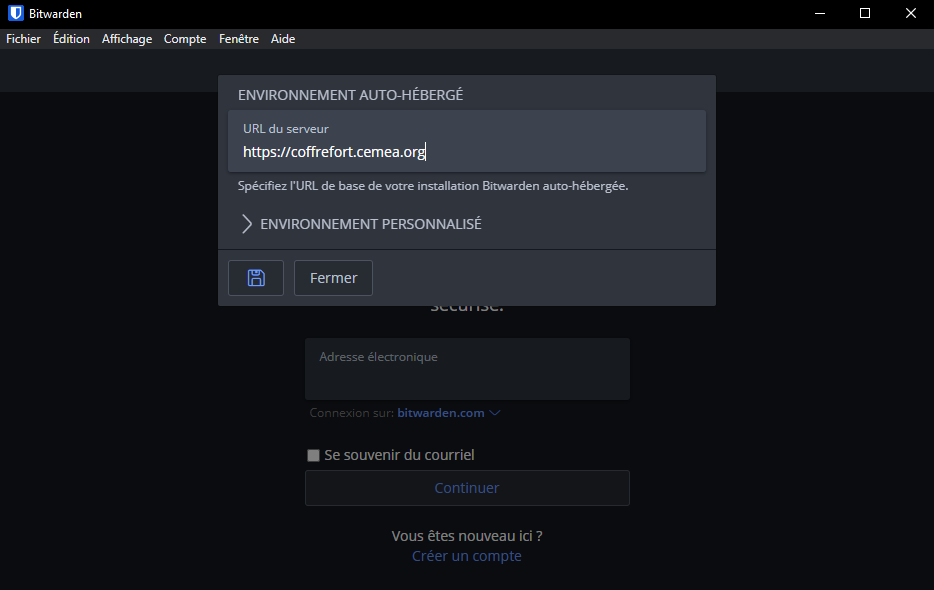The width and height of the screenshot is (934, 590).
Task: Focus the Adresse électronique field
Action: 467,369
